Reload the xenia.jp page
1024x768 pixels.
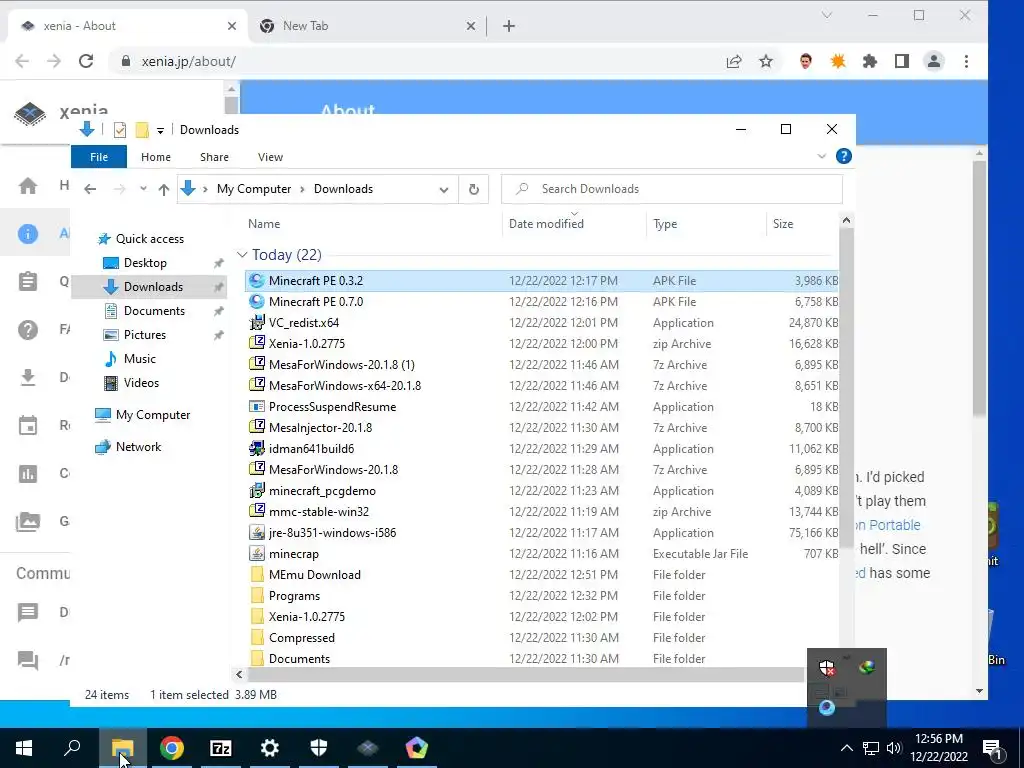pos(86,61)
